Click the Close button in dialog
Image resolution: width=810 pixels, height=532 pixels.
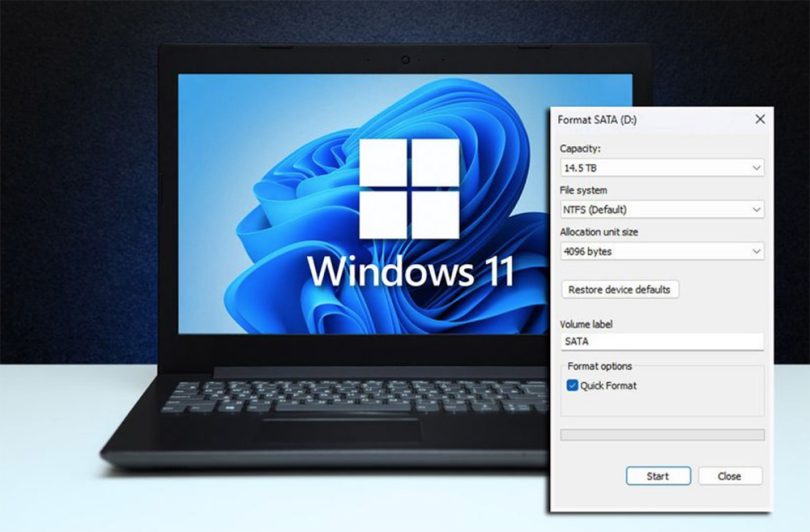(x=730, y=476)
